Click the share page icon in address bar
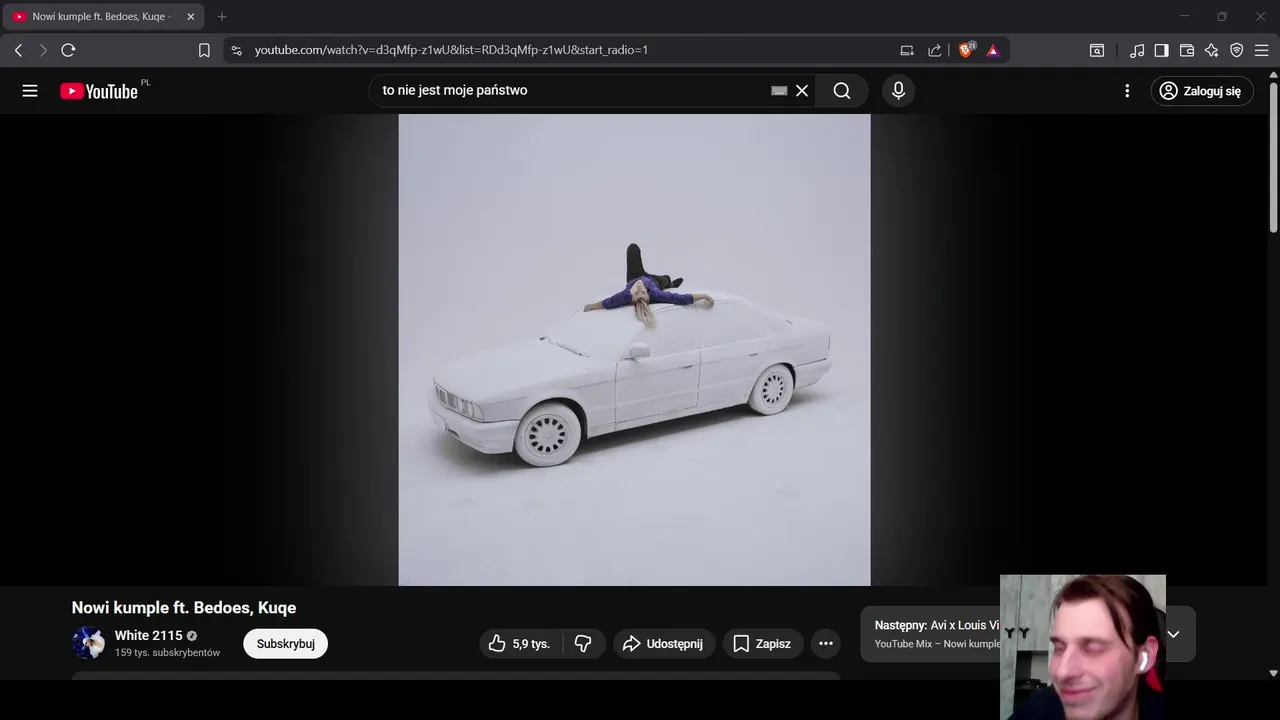 pos(935,50)
